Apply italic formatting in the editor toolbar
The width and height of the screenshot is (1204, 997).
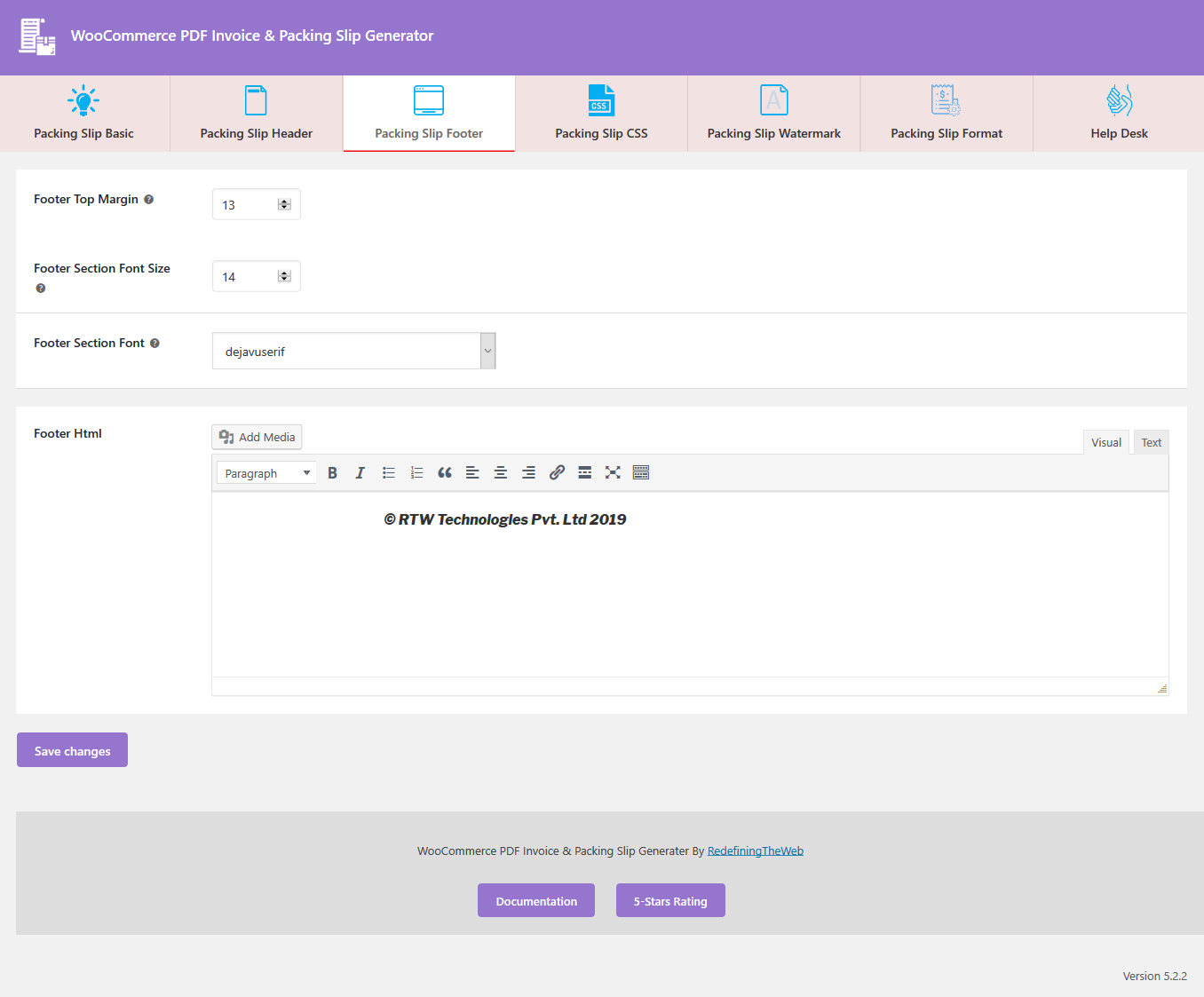pos(360,472)
